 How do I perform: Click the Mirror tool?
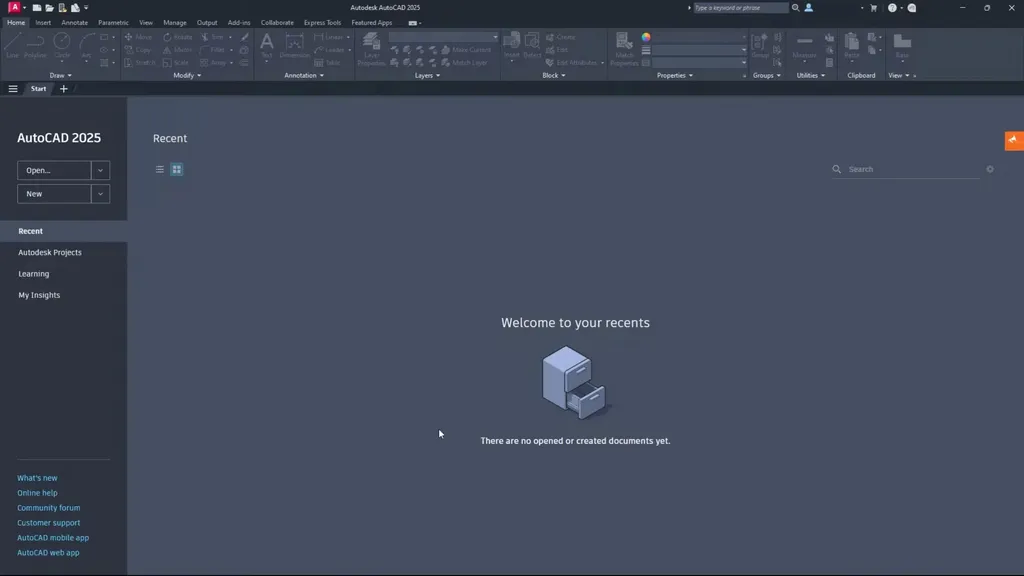[x=178, y=50]
